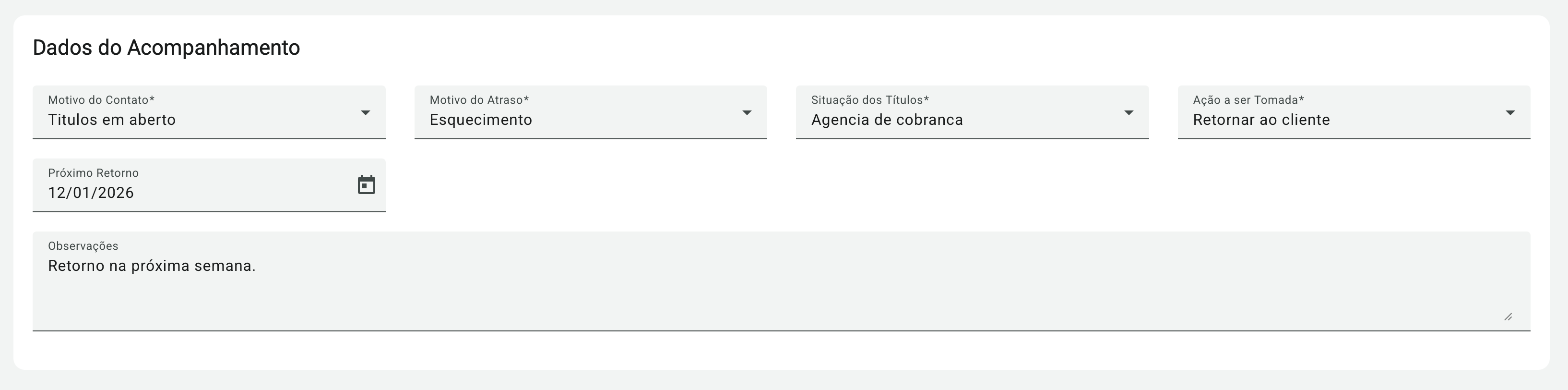Image resolution: width=1568 pixels, height=390 pixels.
Task: Grab the Observações textarea resize handle
Action: click(x=1508, y=317)
